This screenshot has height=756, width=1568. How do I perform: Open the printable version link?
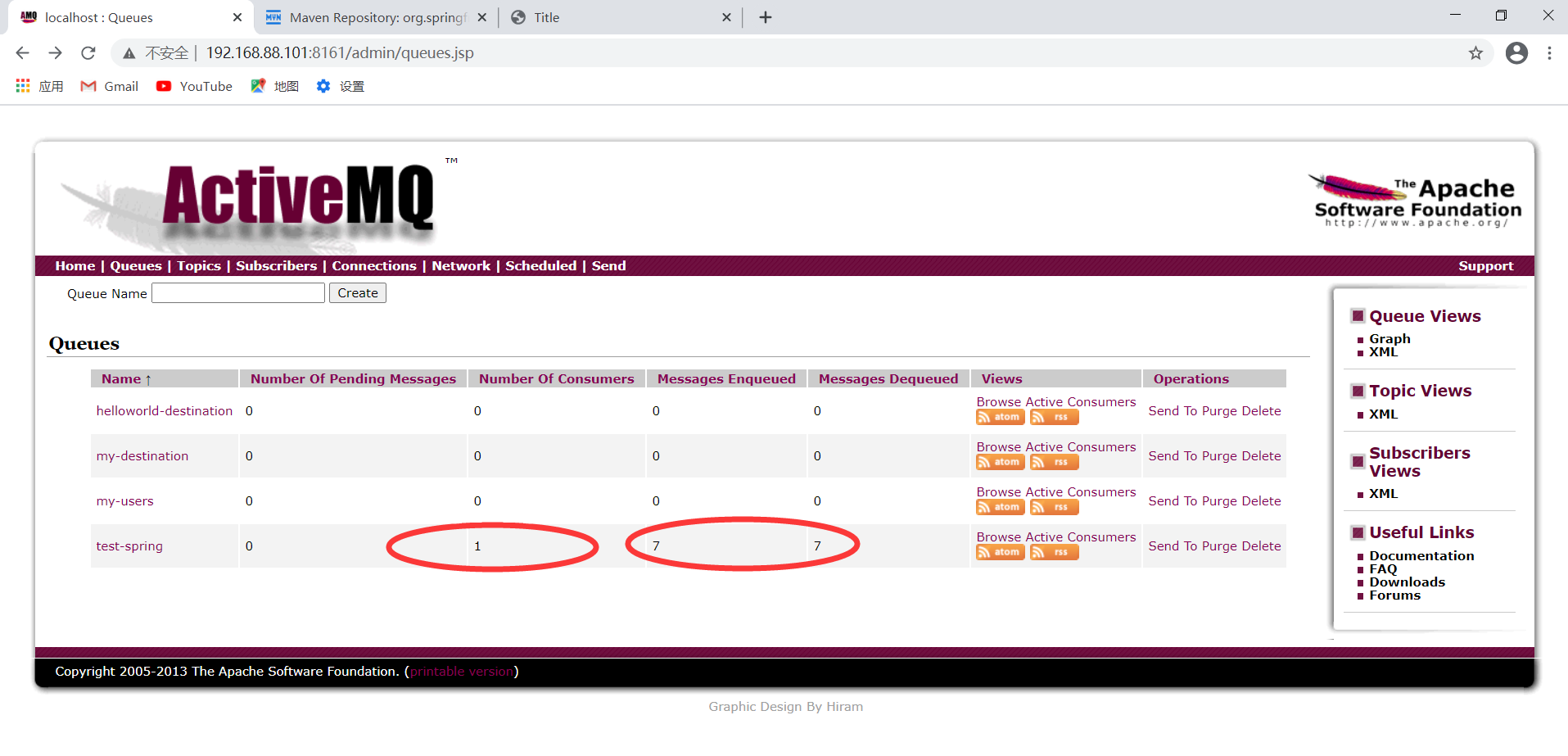coord(462,672)
